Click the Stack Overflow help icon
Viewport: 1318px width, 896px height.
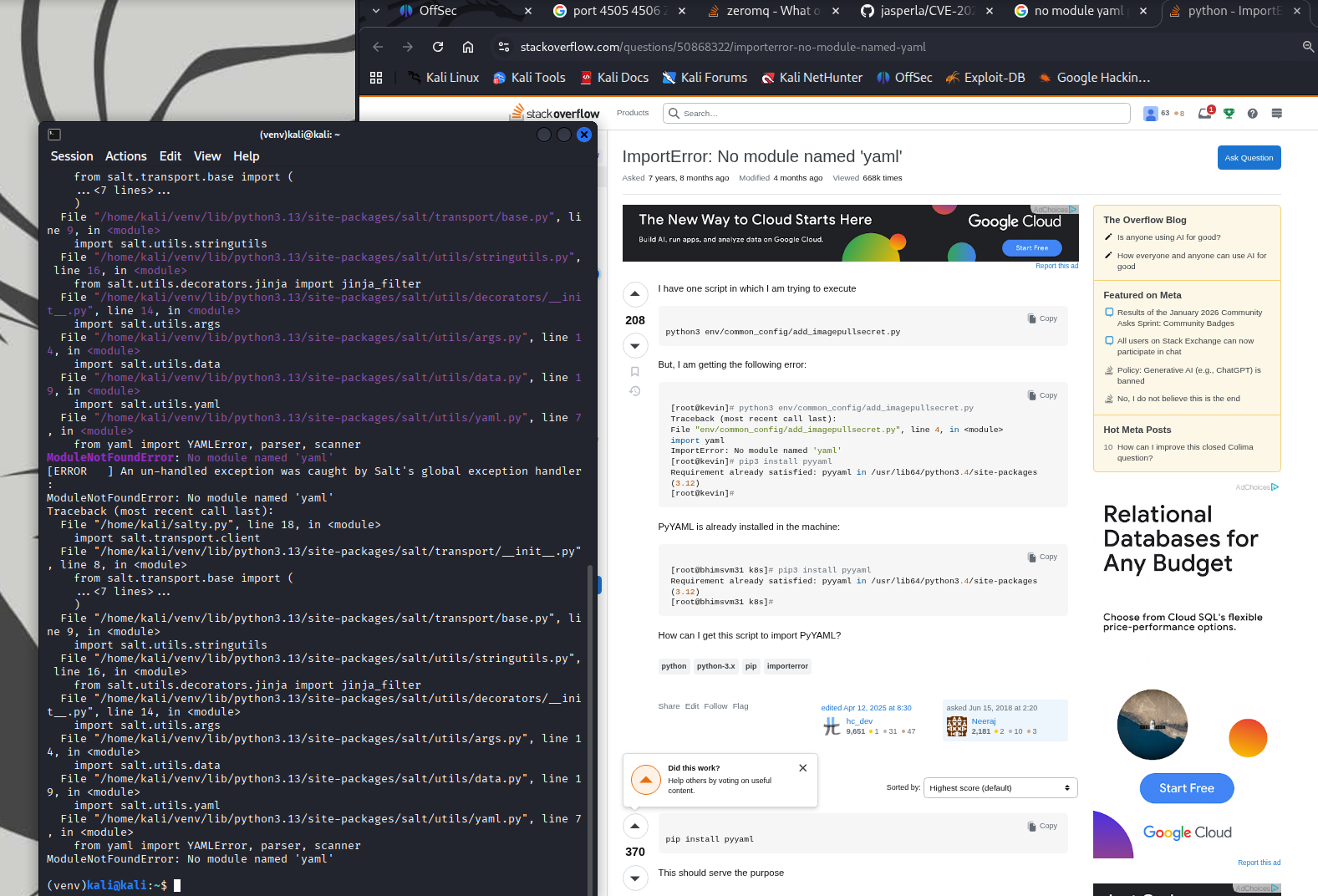[x=1252, y=114]
